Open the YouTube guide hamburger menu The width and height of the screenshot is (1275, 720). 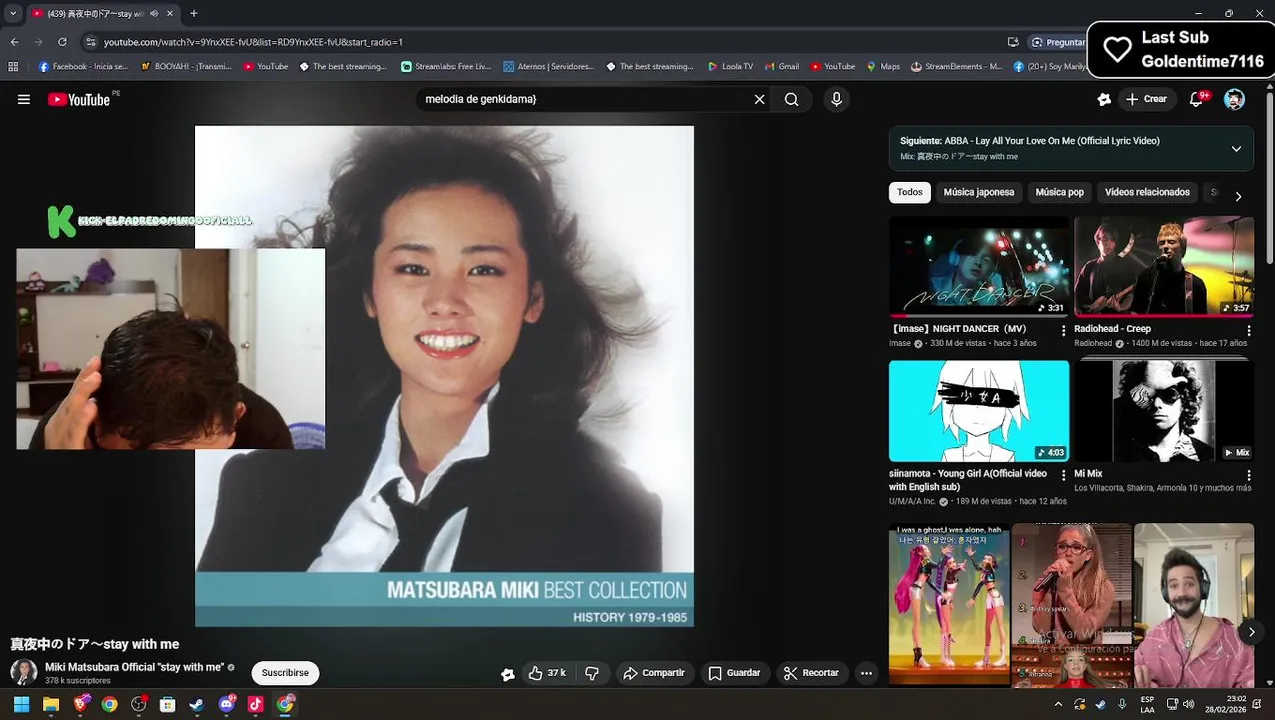pos(24,99)
